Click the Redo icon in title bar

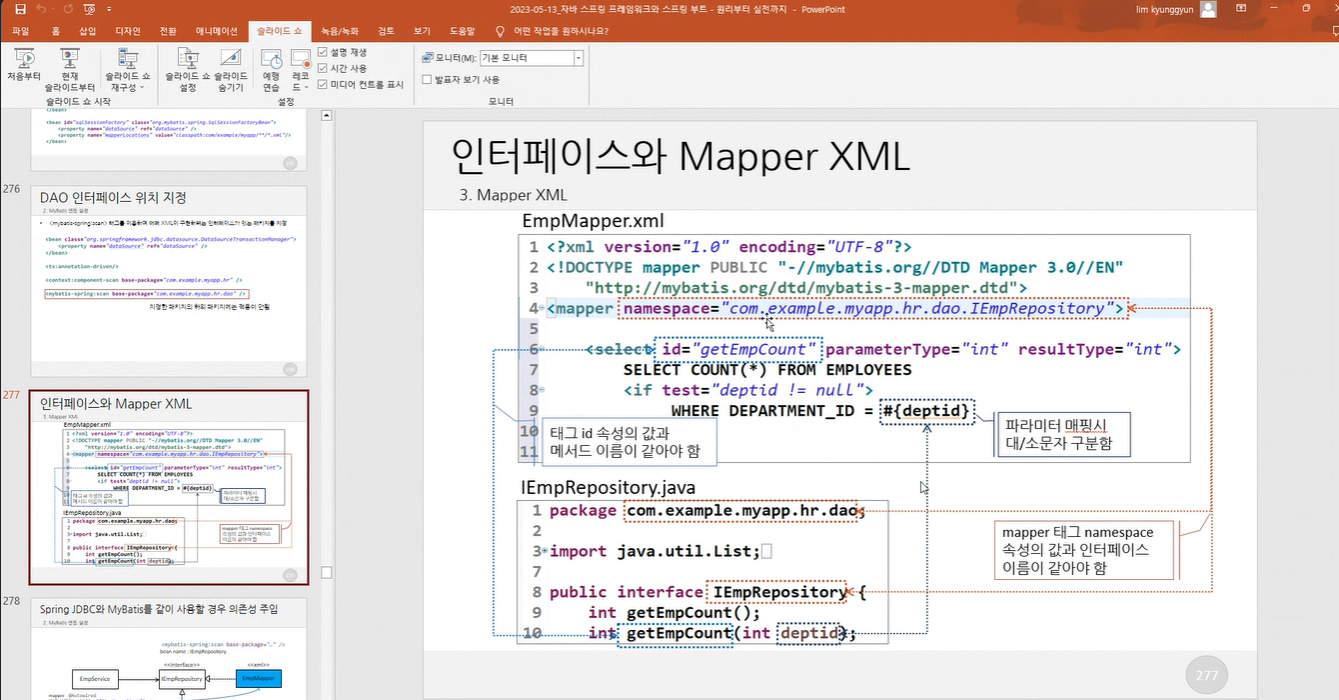(x=66, y=9)
